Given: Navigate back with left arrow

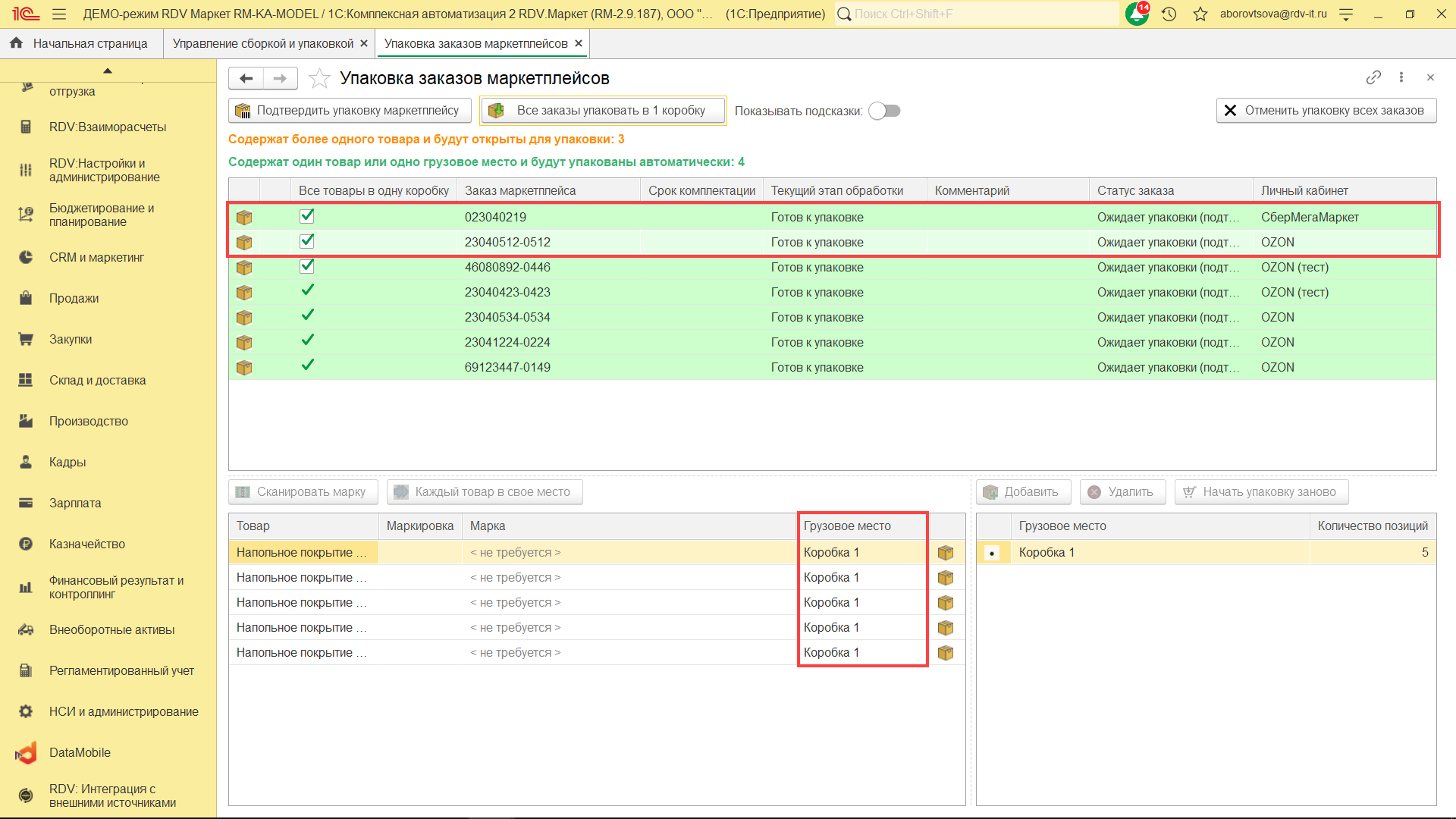Looking at the screenshot, I should point(246,78).
